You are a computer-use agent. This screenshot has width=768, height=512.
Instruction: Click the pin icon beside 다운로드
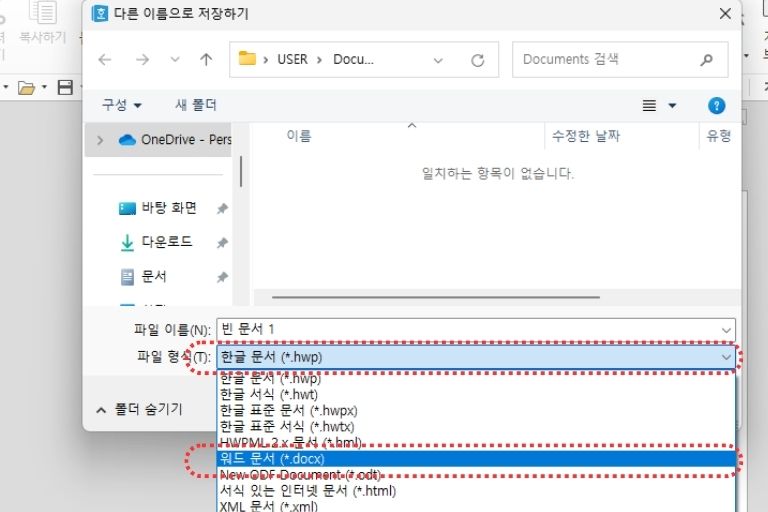pyautogui.click(x=222, y=243)
